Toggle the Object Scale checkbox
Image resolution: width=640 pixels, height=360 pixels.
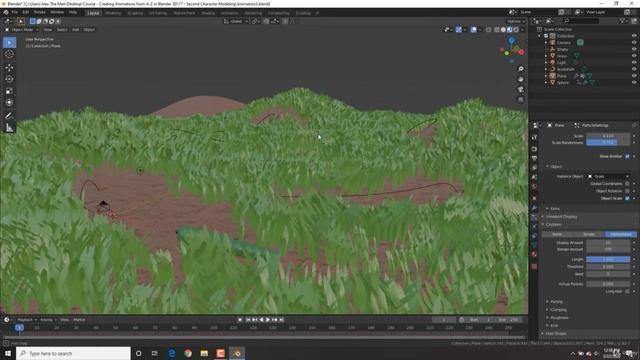[627, 198]
